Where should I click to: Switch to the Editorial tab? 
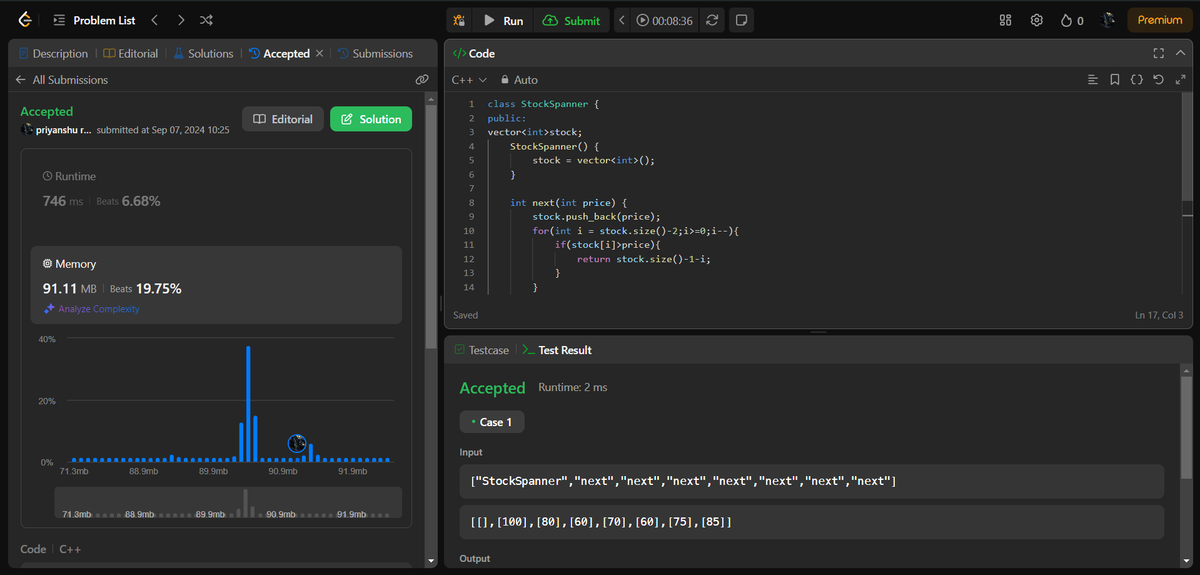(x=131, y=54)
